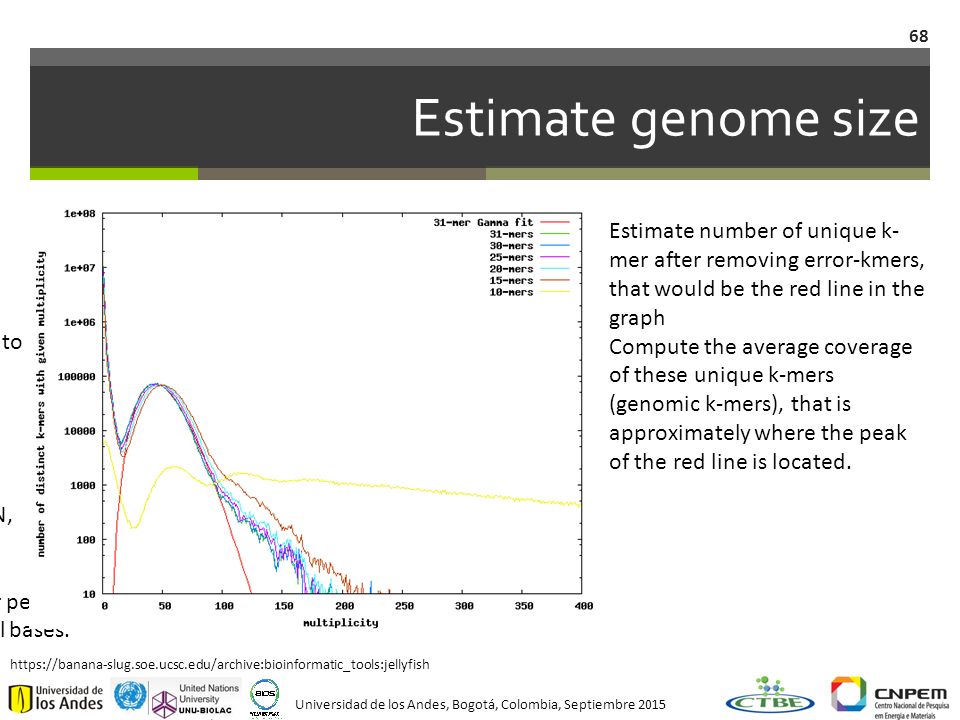Click the United Nations emblem icon
The height and width of the screenshot is (720, 960).
pyautogui.click(x=130, y=696)
